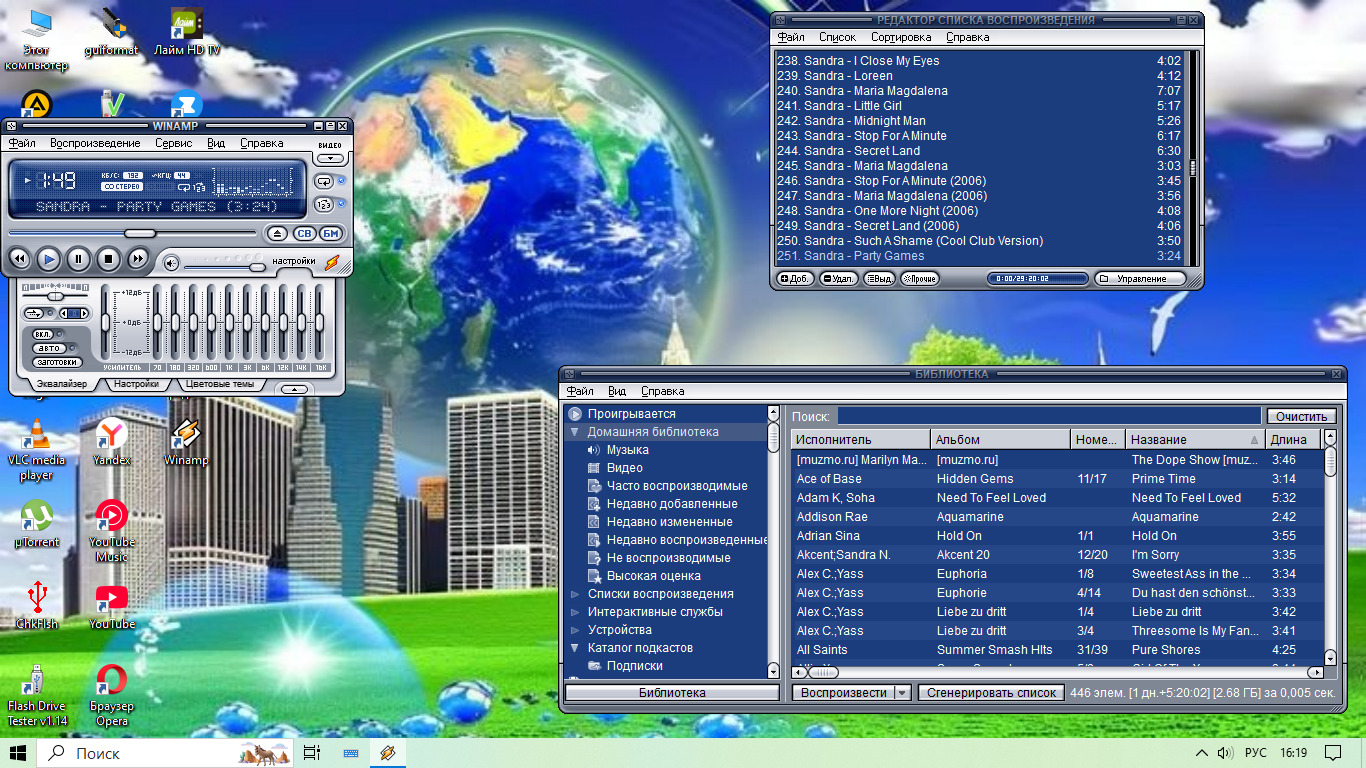
Task: Click Удал. remove button in playlist editor
Action: [x=839, y=279]
